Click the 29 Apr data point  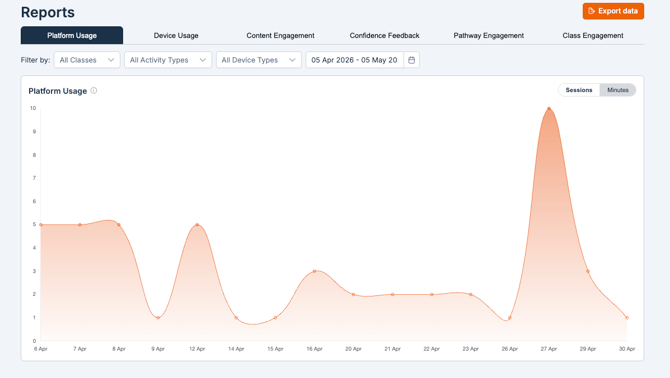(x=588, y=271)
